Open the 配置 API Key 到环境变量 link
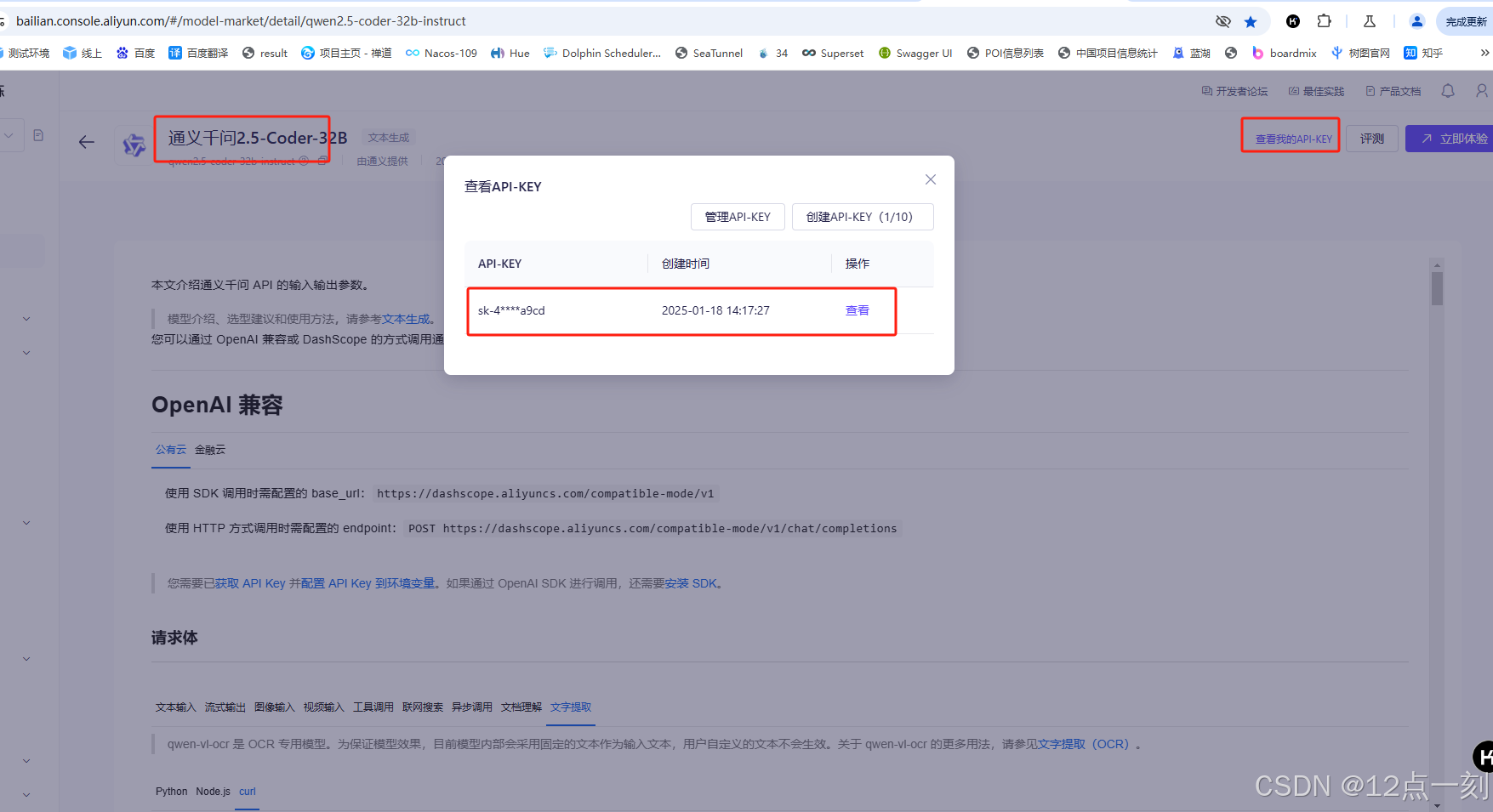The image size is (1493, 812). (368, 583)
